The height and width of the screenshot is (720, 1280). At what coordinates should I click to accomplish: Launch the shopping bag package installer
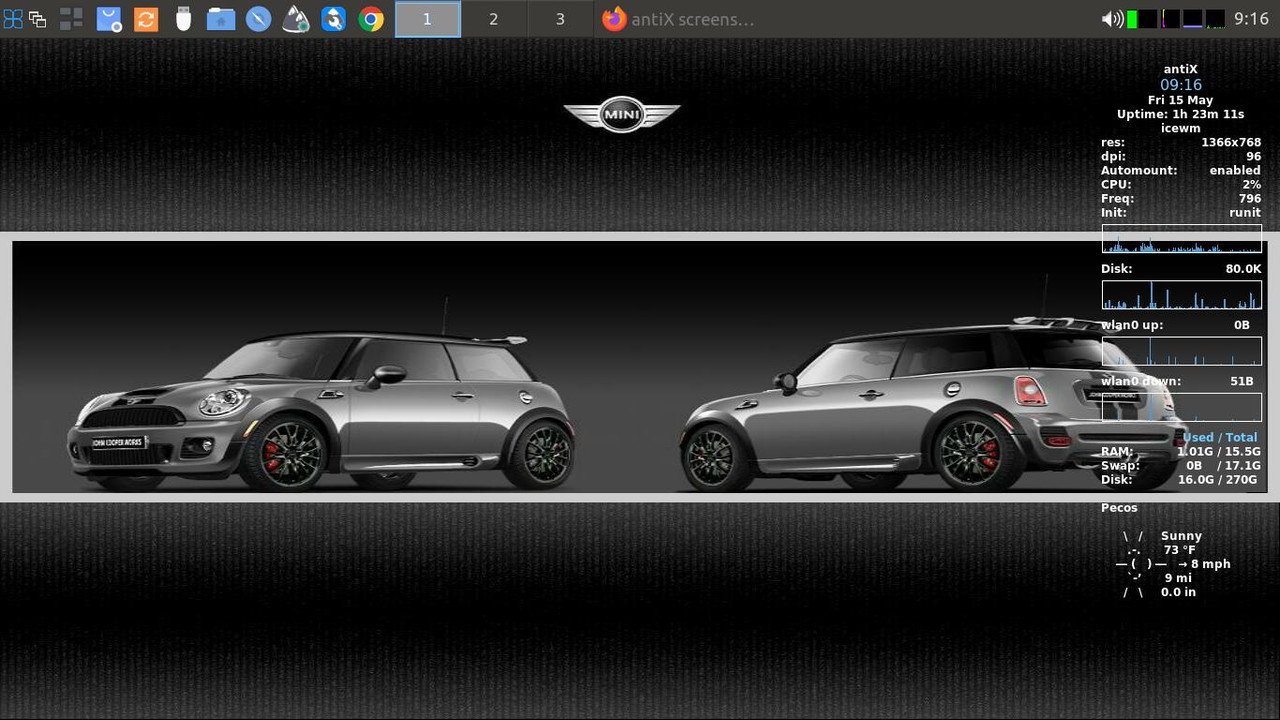[109, 19]
